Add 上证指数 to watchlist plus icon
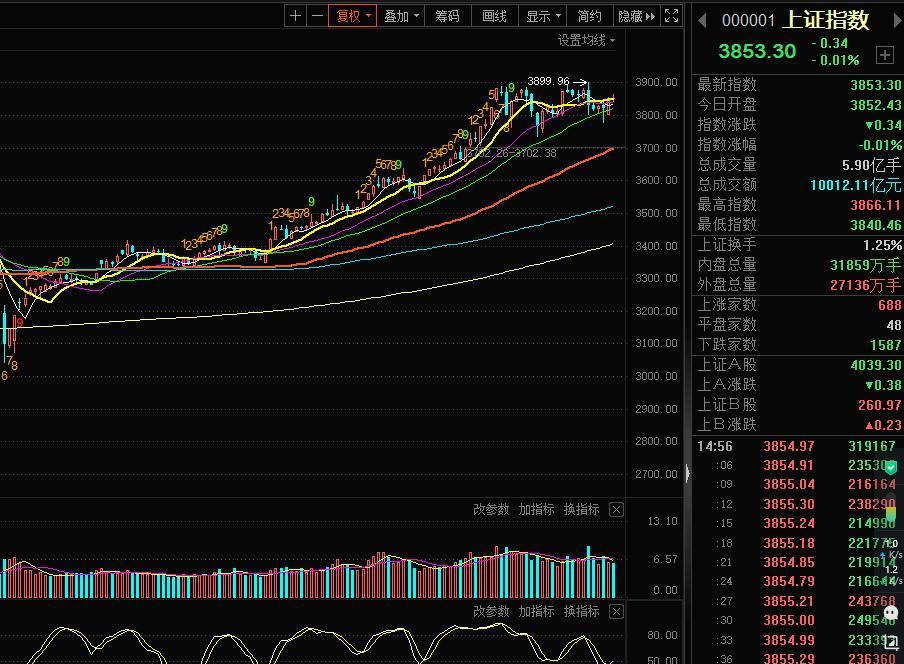Viewport: 904px width, 664px height. (x=884, y=55)
